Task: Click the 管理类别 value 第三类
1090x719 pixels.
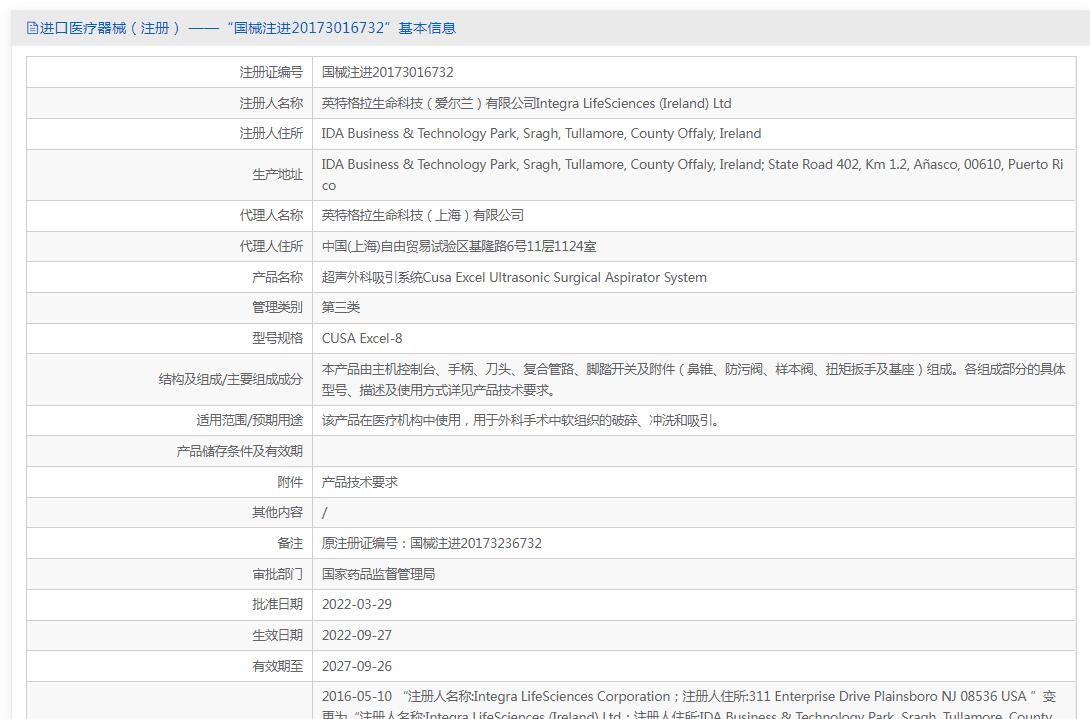Action: click(x=341, y=307)
